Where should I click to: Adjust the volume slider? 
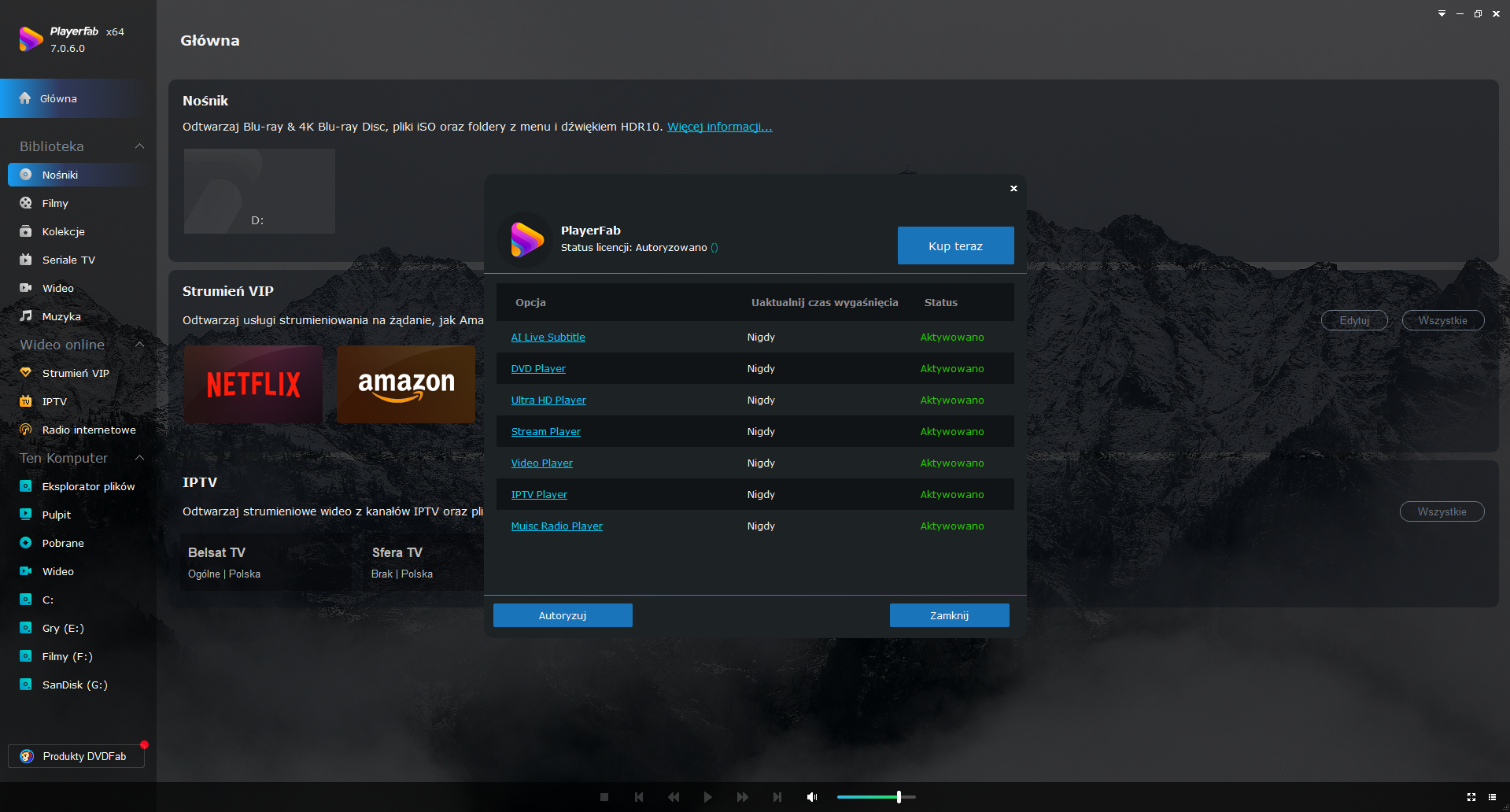pos(876,797)
